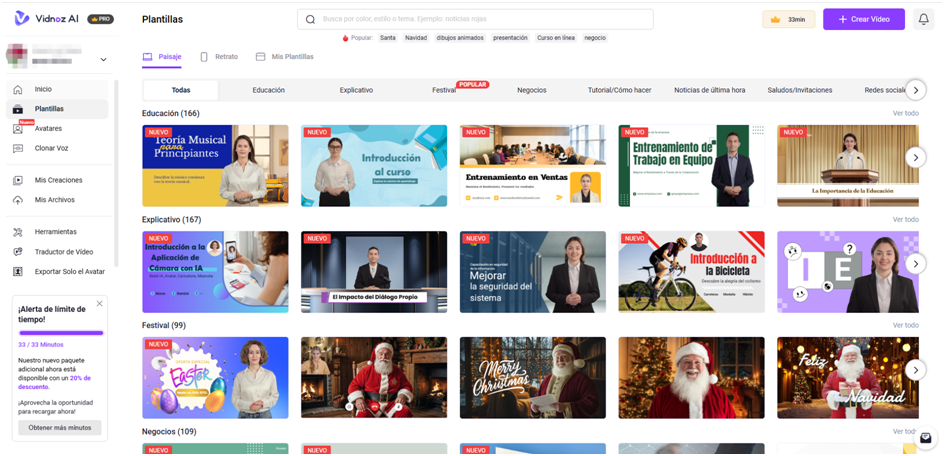The height and width of the screenshot is (456, 944).
Task: Select the Negocios category tab
Action: tap(531, 90)
